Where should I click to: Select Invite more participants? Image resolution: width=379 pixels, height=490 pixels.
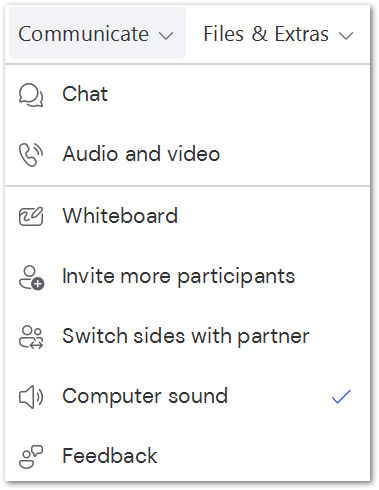188,277
